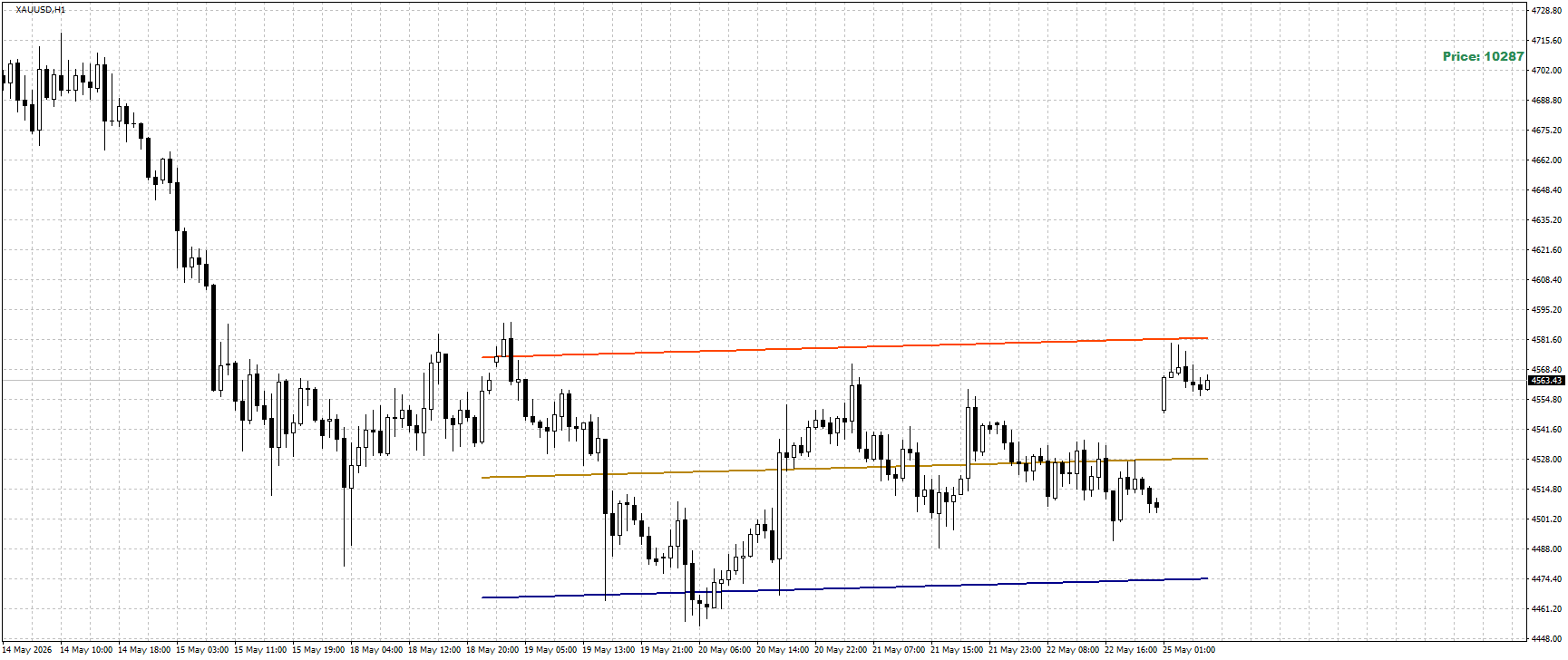Click the "14 May 2026" date label
Screen dimensions: 1568x660
tap(28, 650)
